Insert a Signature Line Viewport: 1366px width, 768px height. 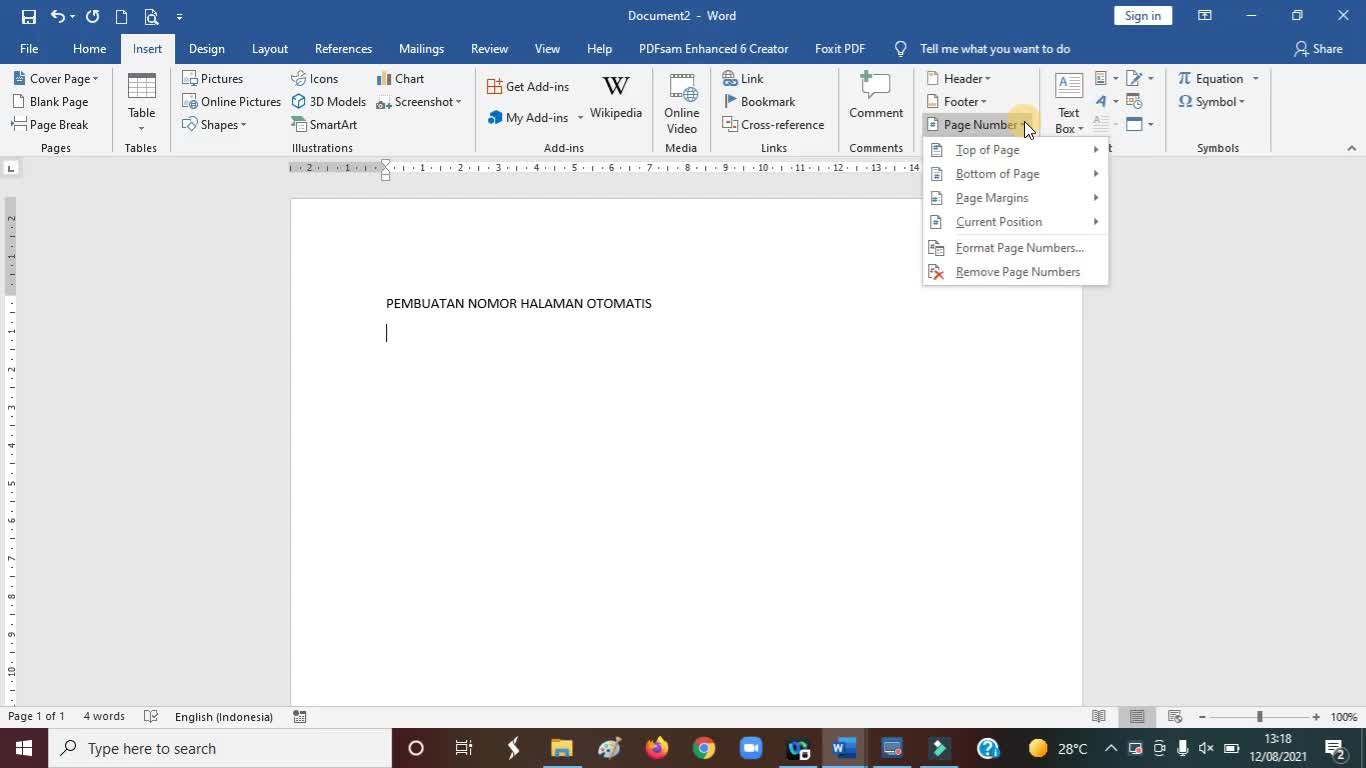[x=1139, y=79]
